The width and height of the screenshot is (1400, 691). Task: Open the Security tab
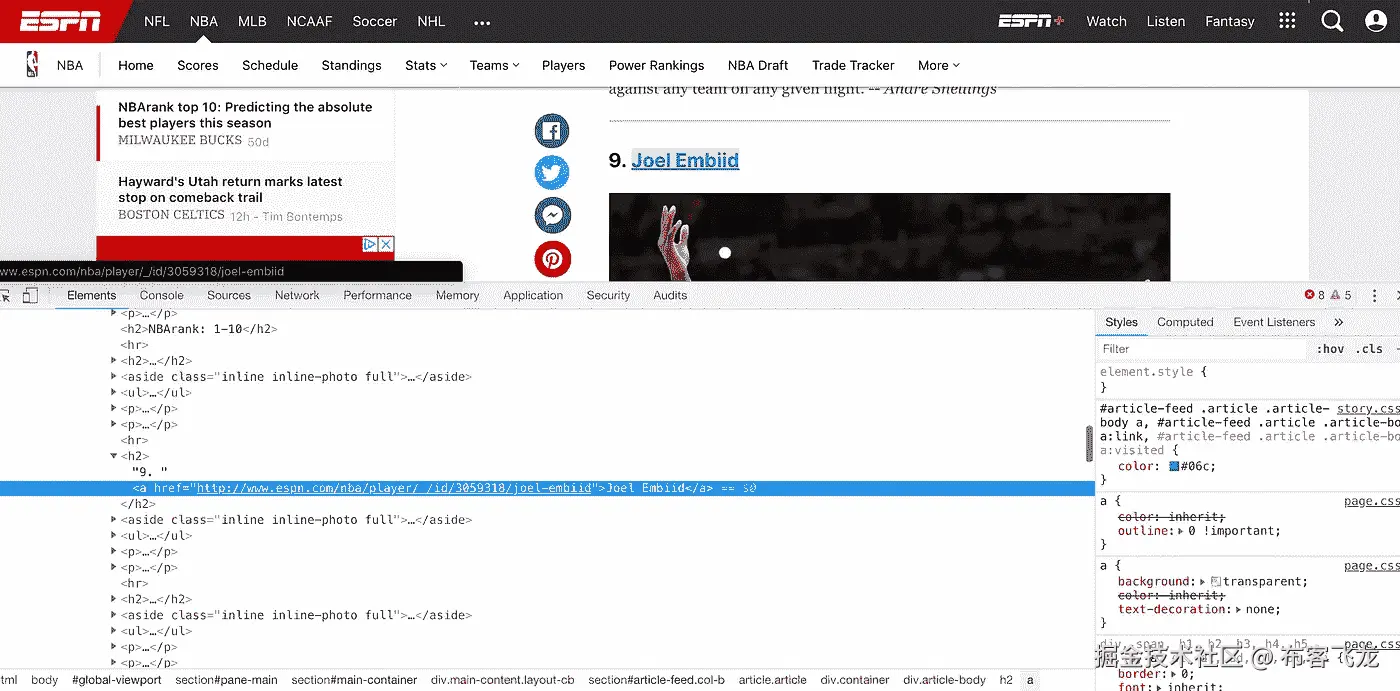pyautogui.click(x=608, y=295)
